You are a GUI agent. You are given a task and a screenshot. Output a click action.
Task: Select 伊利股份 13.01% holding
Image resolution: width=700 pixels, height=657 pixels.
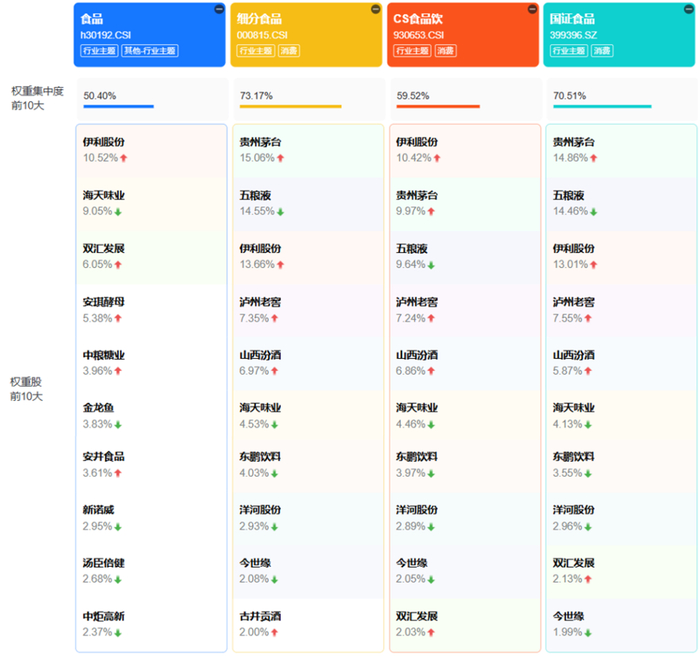(622, 258)
